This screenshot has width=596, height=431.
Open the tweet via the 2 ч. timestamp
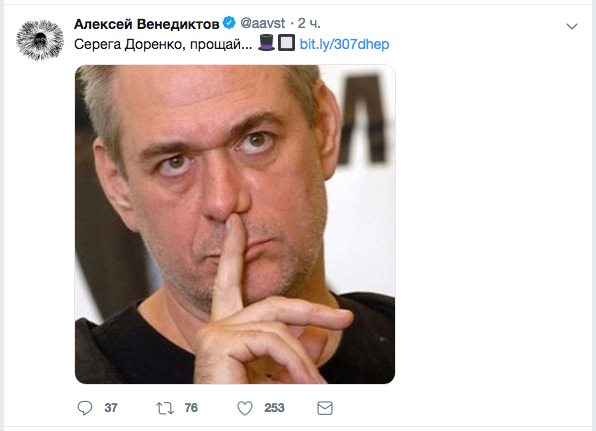point(309,24)
